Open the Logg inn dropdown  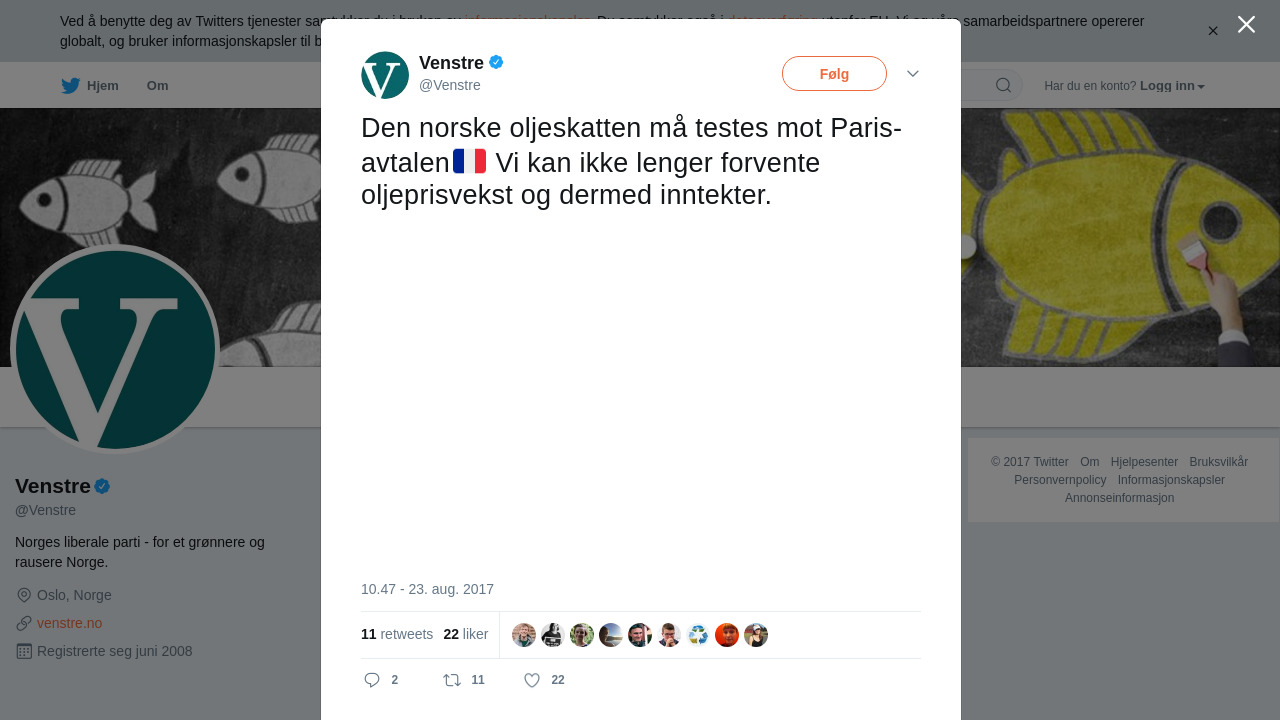[x=1172, y=86]
